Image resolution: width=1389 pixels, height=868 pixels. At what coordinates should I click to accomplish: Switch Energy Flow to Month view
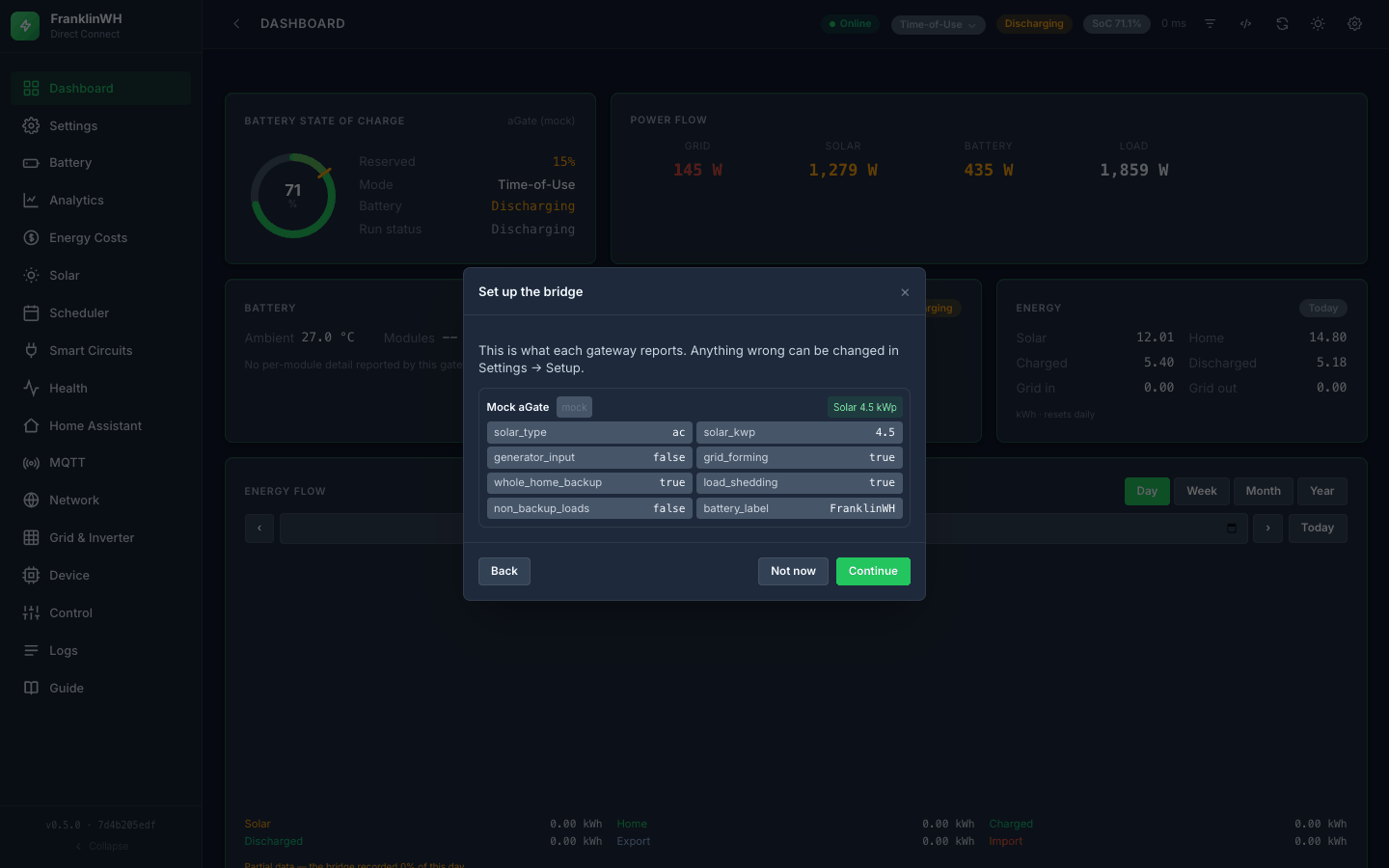click(1263, 492)
